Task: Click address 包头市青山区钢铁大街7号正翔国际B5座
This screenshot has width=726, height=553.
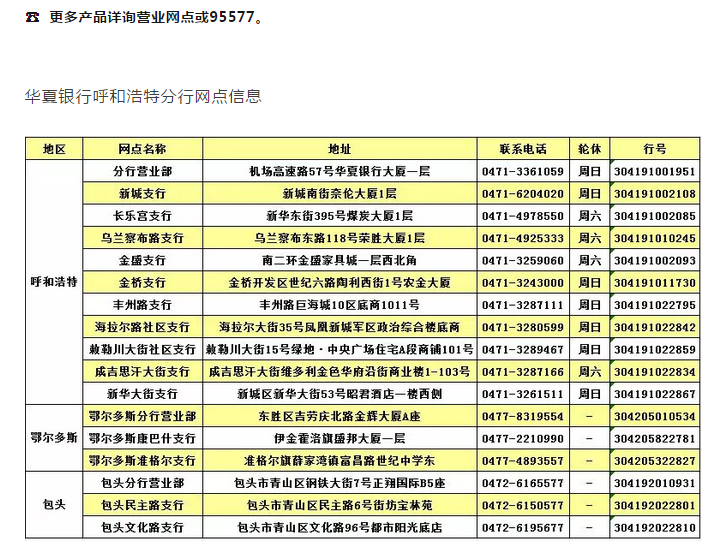Action: click(x=340, y=483)
